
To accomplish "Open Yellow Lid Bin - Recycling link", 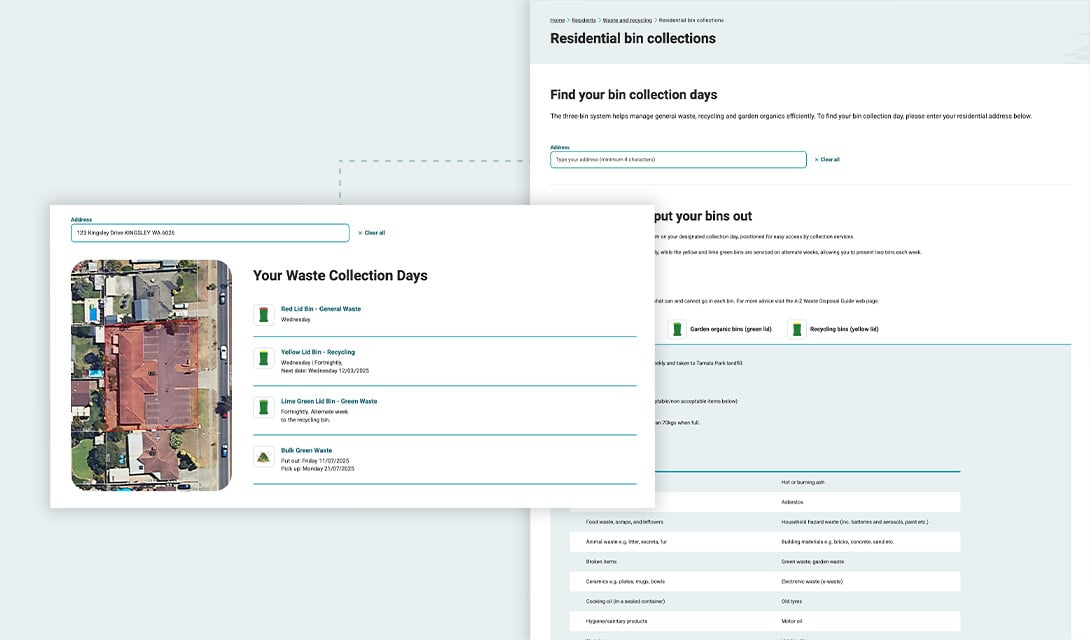I will coord(317,352).
